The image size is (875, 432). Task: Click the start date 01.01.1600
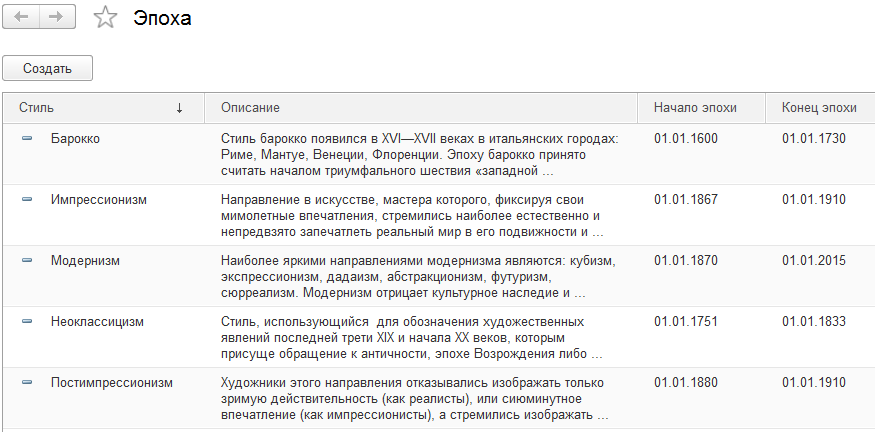click(686, 138)
